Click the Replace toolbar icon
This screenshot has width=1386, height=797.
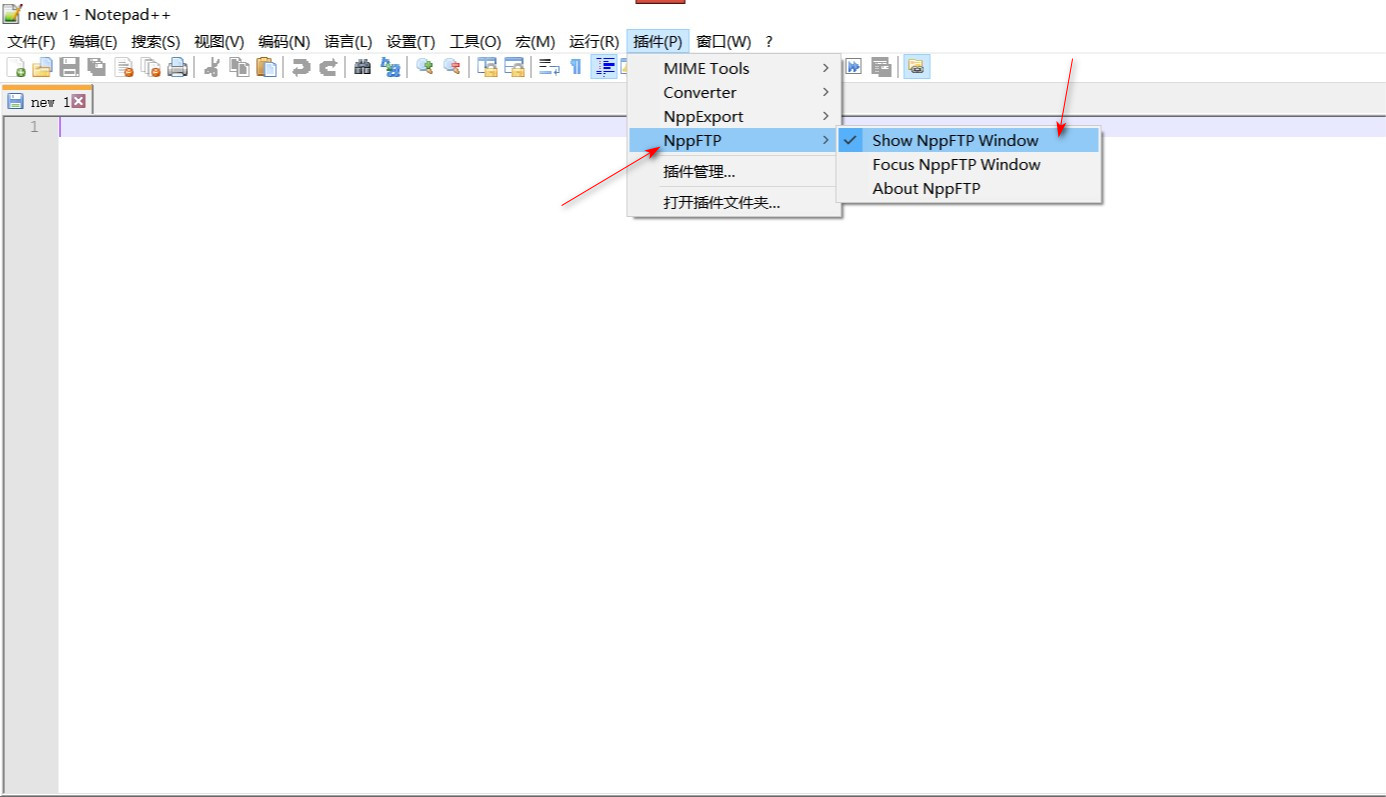click(x=390, y=67)
